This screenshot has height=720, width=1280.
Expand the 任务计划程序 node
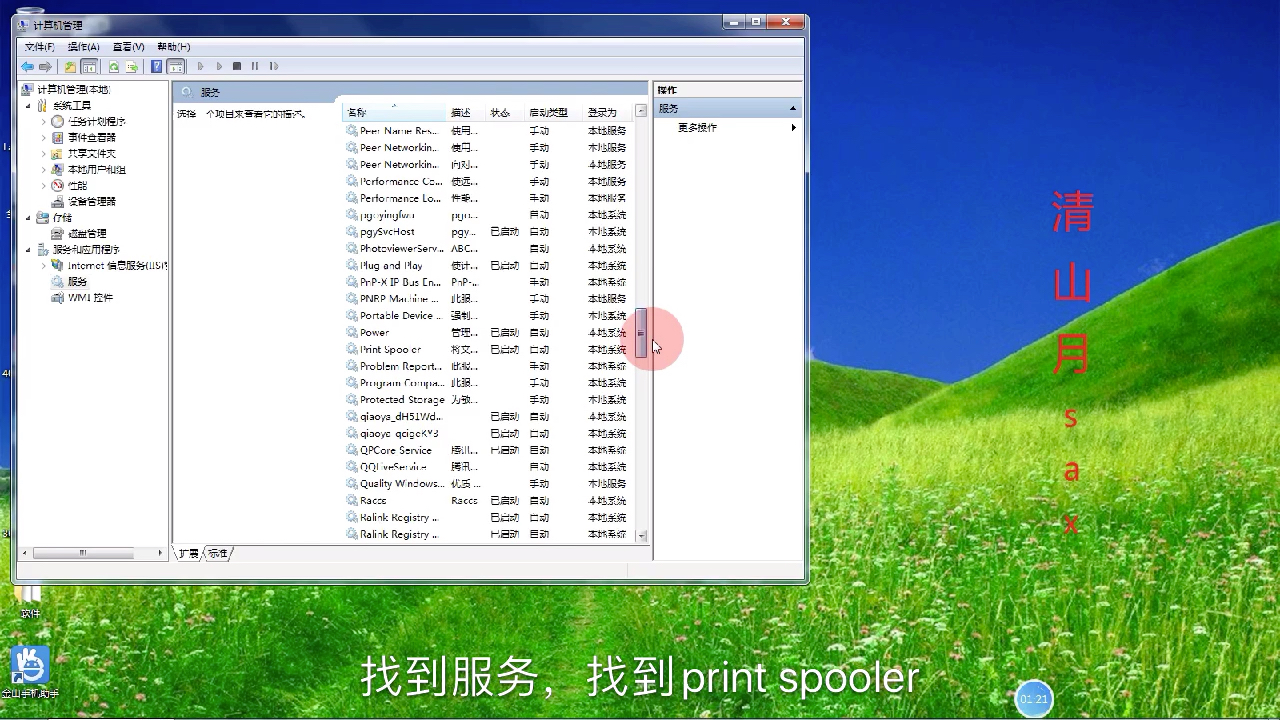[x=43, y=122]
